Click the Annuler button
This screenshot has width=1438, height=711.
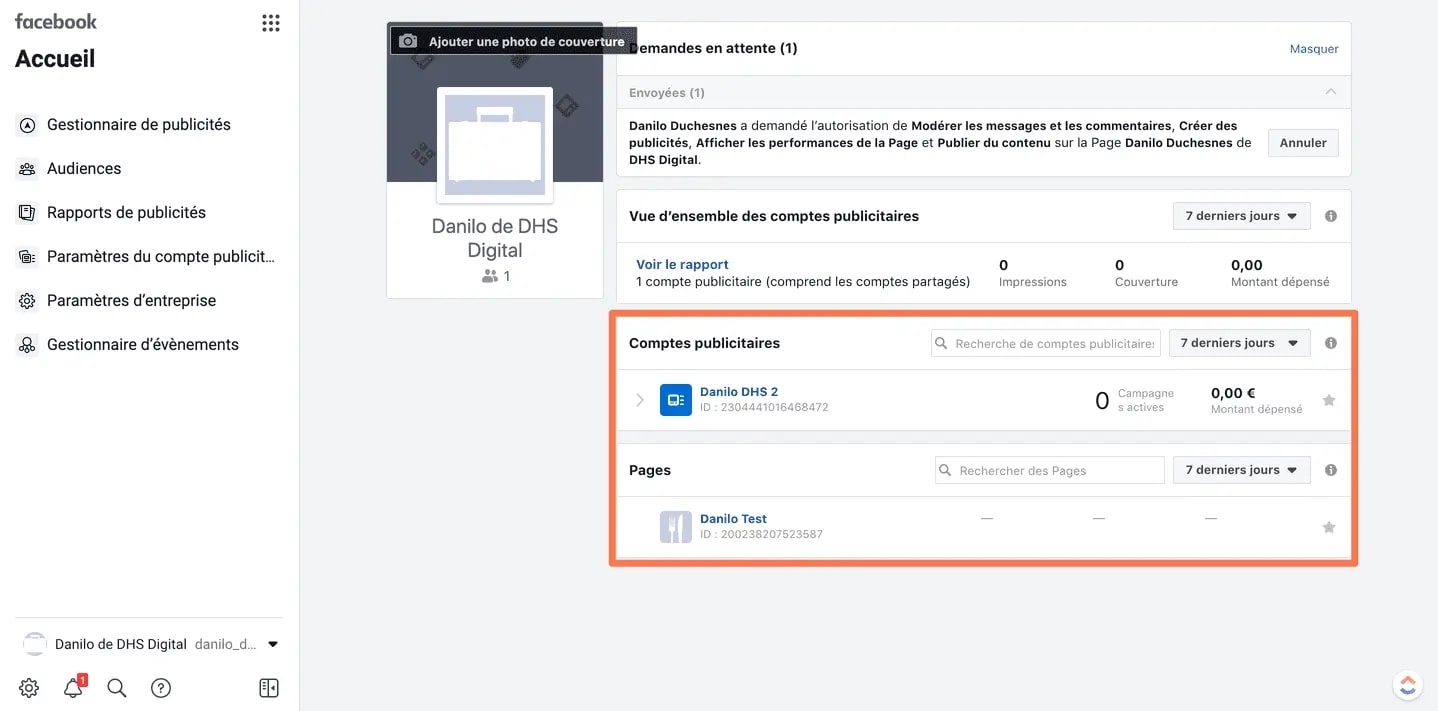(1303, 143)
